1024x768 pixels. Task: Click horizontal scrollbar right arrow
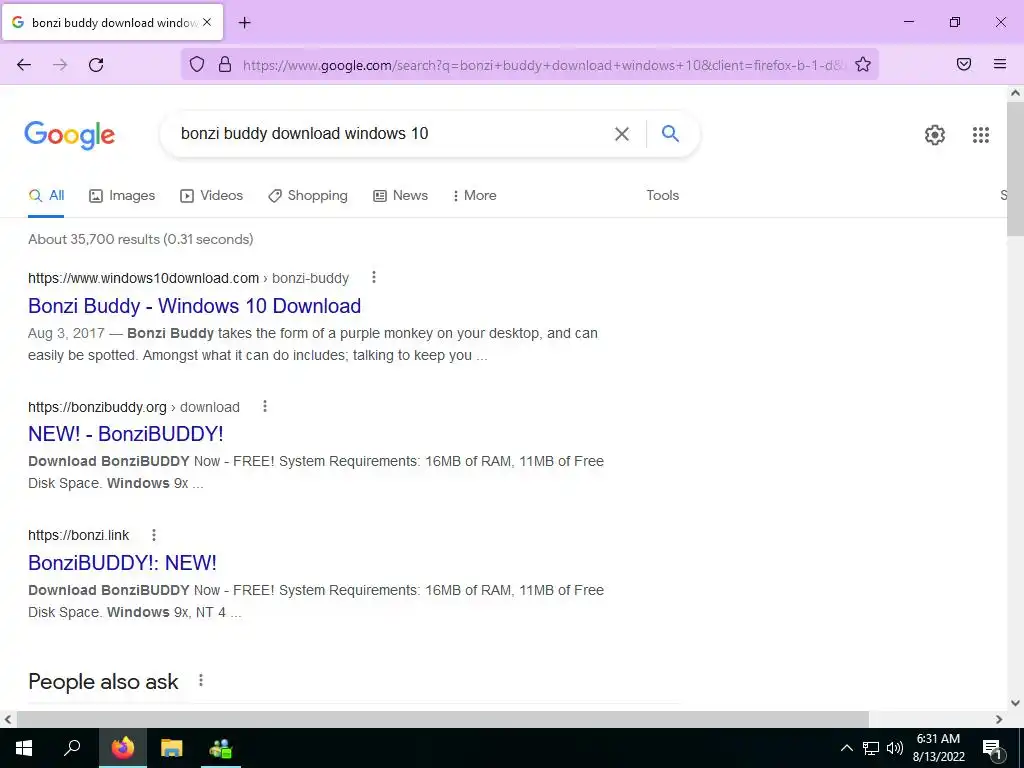(999, 719)
